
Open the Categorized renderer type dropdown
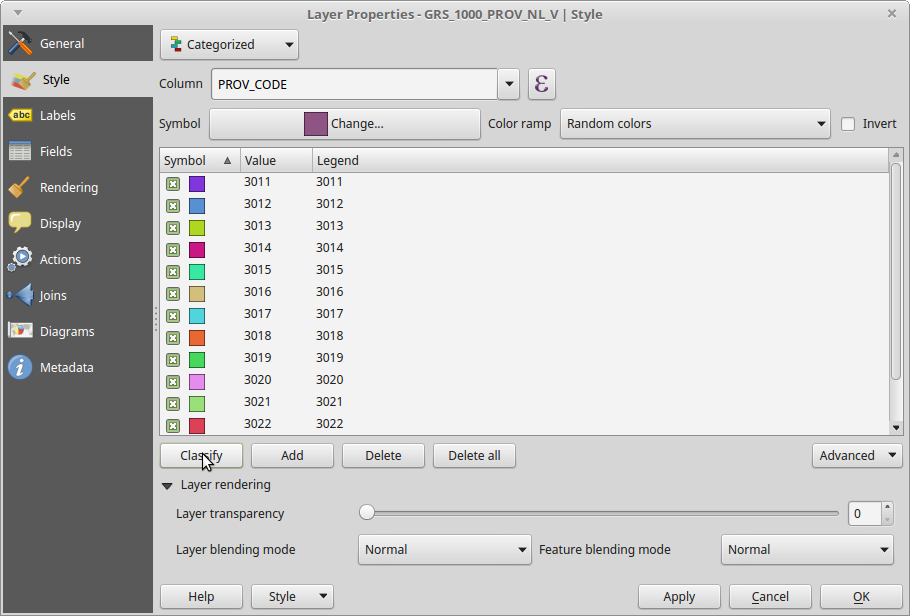coord(229,44)
